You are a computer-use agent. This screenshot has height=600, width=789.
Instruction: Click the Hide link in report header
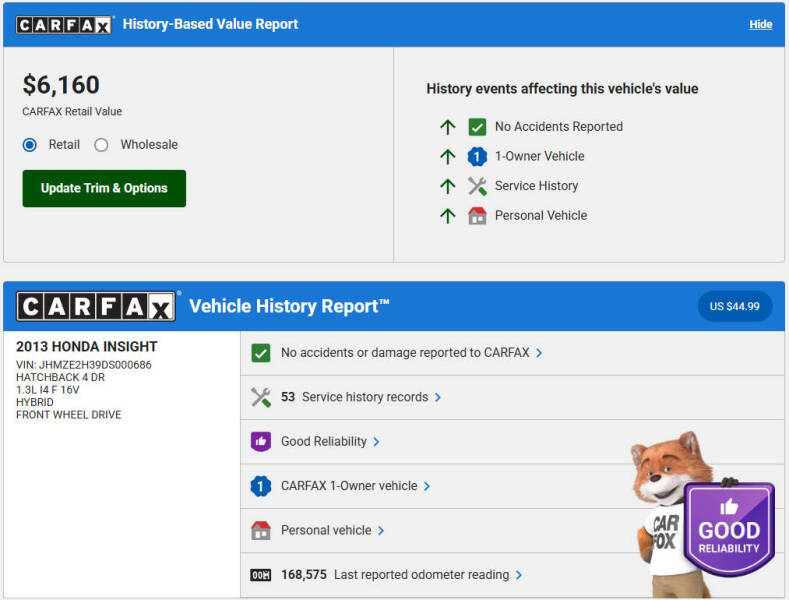pos(760,24)
